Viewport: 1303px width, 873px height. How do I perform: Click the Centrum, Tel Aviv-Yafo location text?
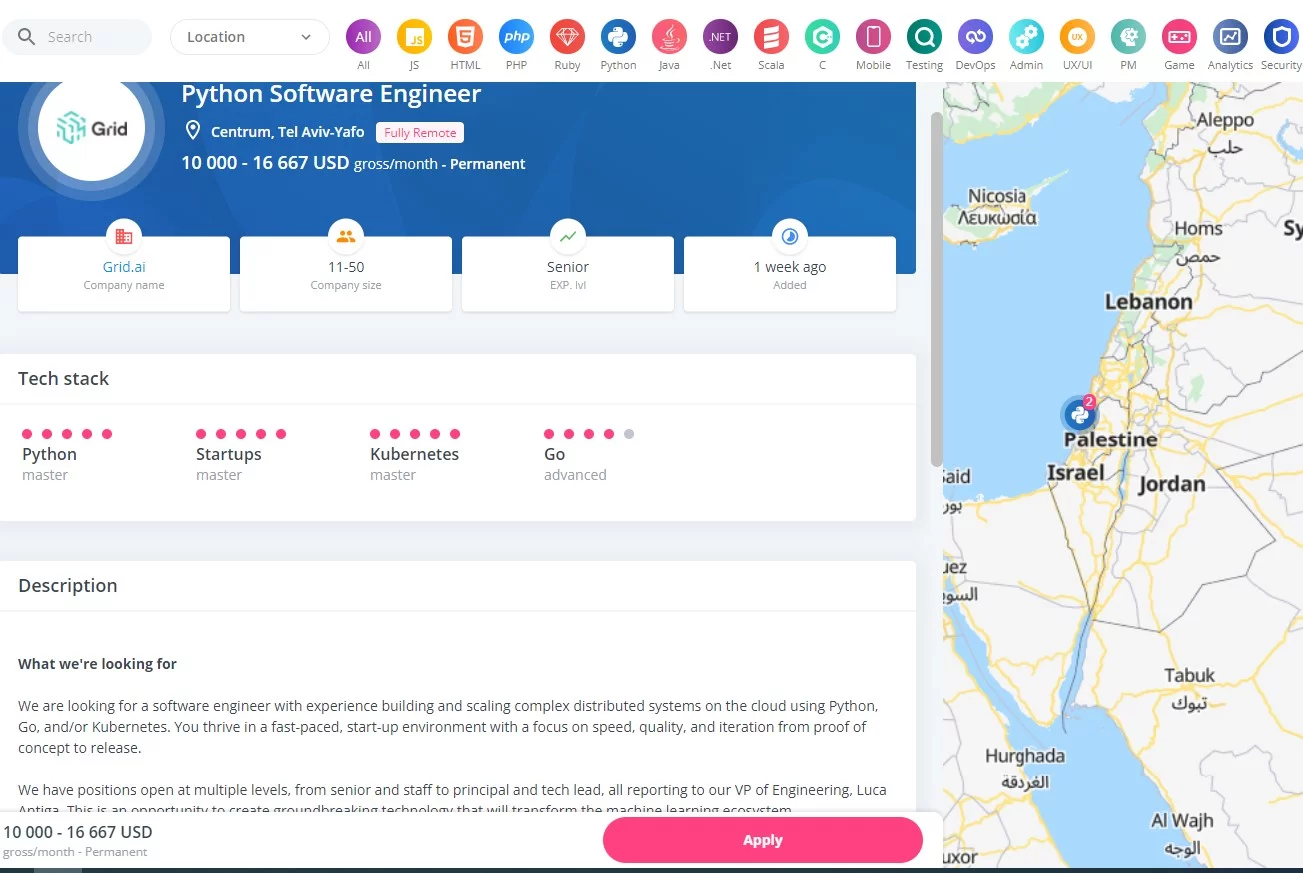287,132
